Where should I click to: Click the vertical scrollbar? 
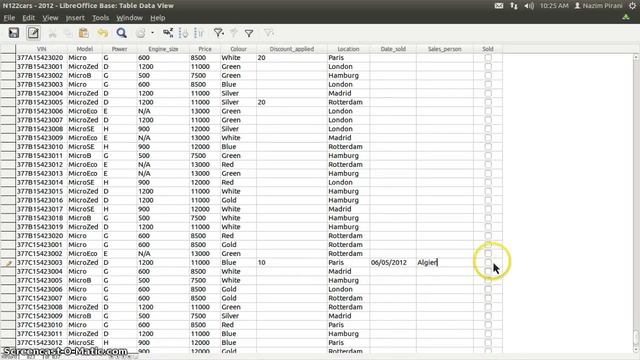pyautogui.click(x=636, y=203)
